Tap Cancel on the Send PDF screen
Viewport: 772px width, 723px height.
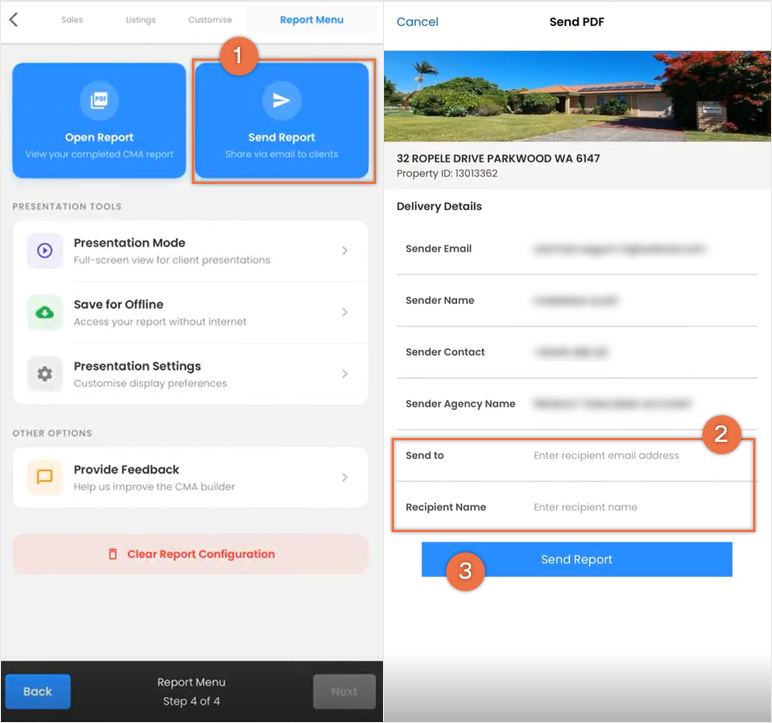click(417, 22)
